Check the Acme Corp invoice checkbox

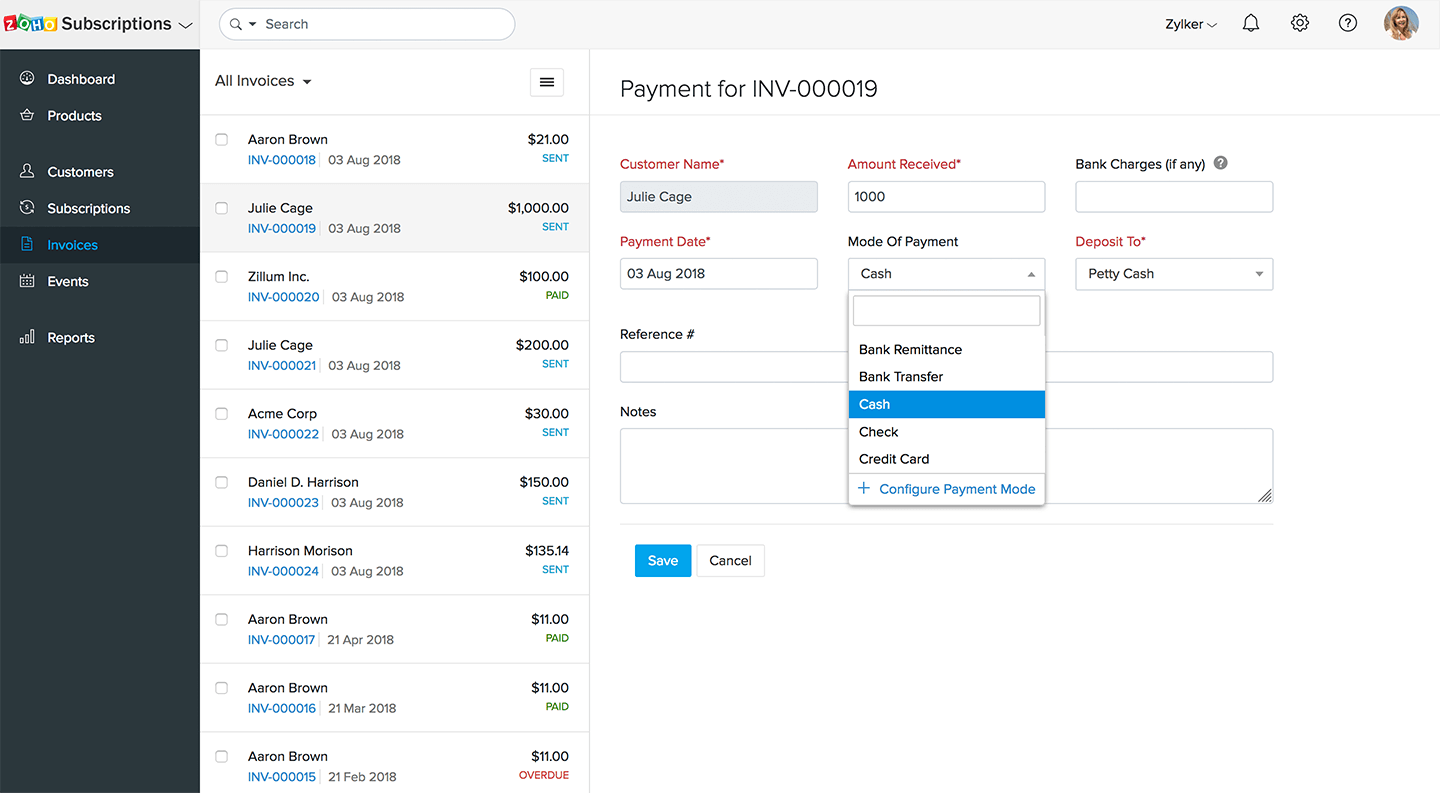pos(222,414)
